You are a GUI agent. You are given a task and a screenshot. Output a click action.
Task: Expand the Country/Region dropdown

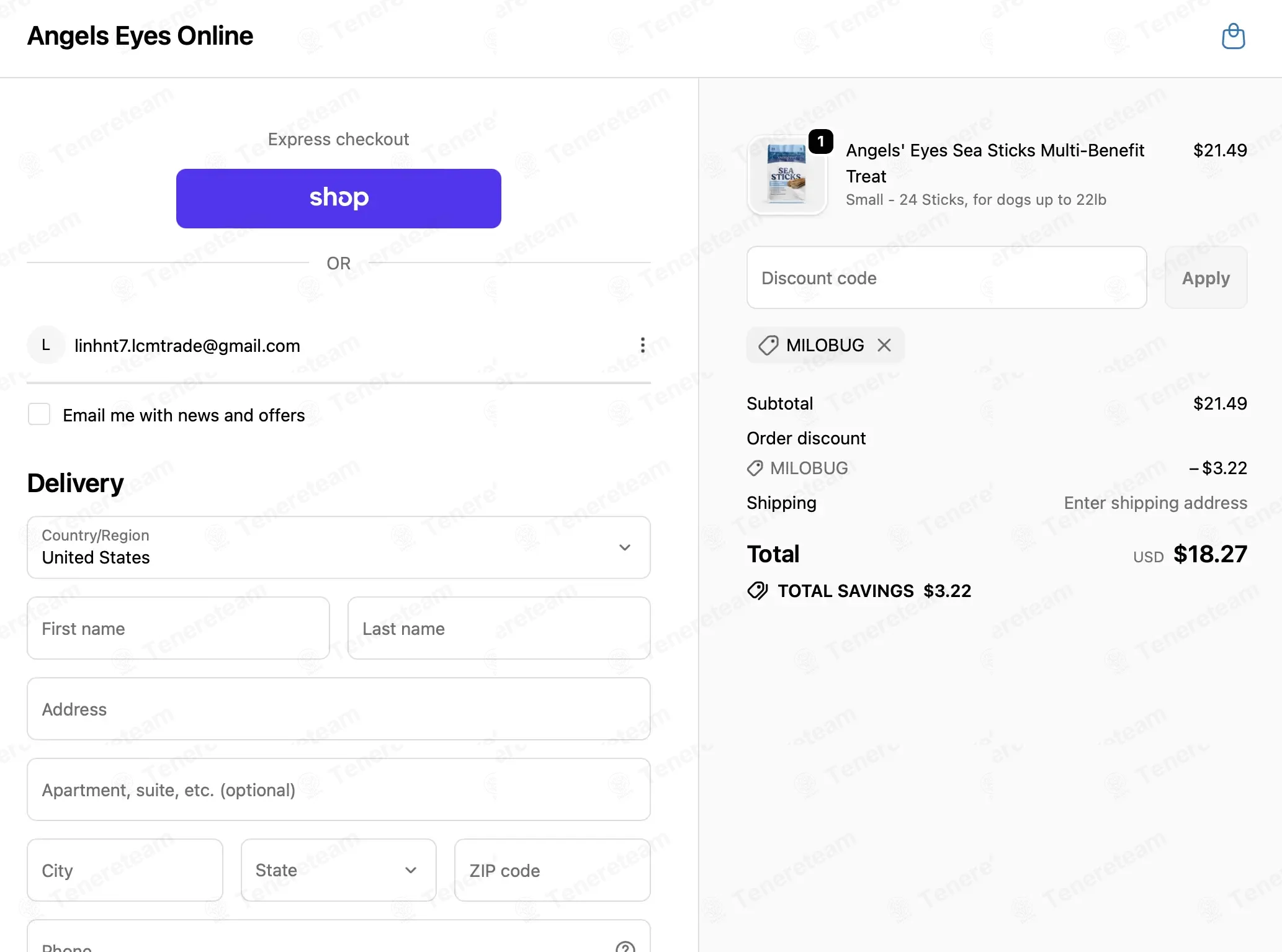338,547
